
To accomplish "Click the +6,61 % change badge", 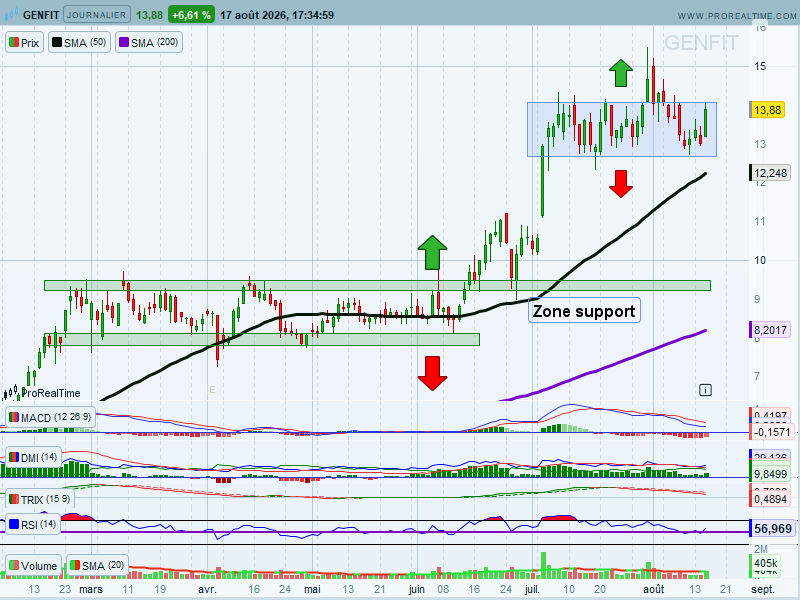I will point(191,15).
